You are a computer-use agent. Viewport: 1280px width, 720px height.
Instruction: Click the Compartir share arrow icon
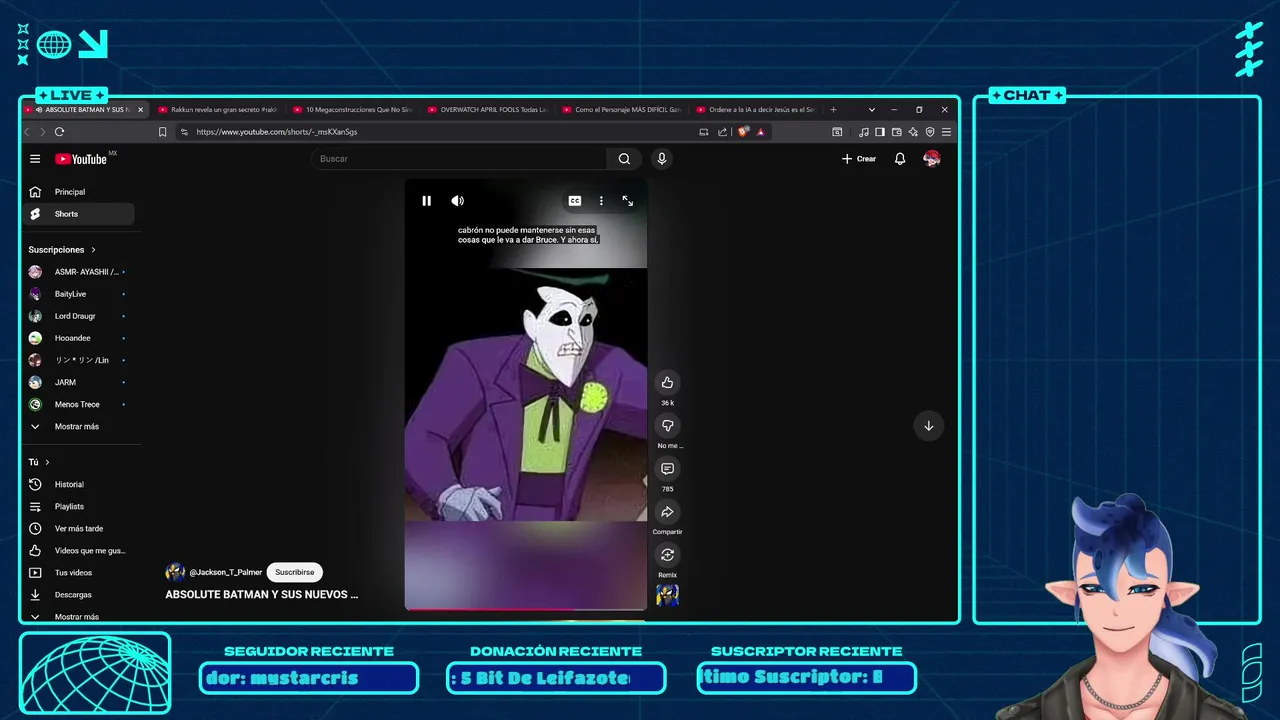coord(667,512)
